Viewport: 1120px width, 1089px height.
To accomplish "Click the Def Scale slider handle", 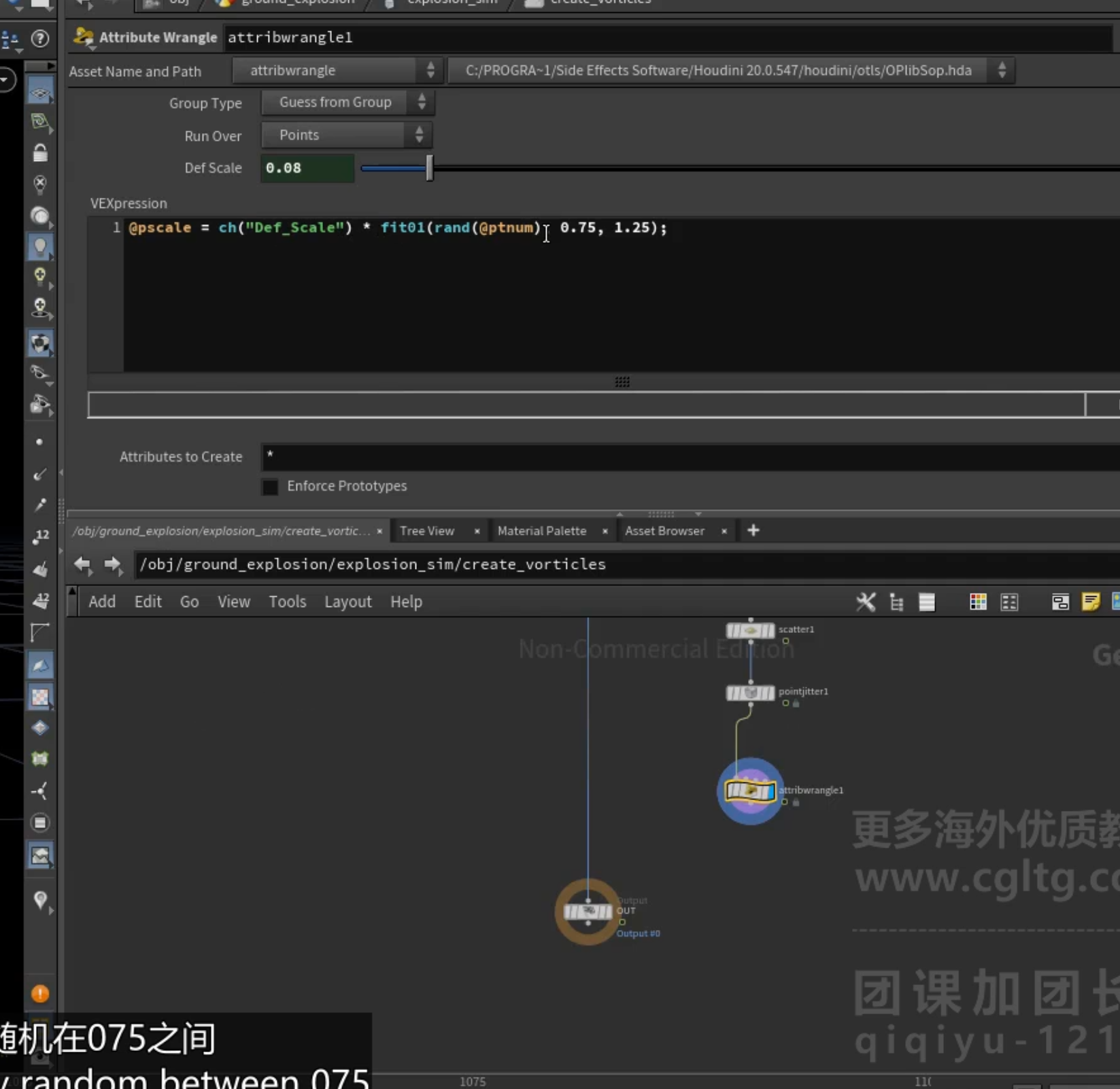I will pos(430,168).
